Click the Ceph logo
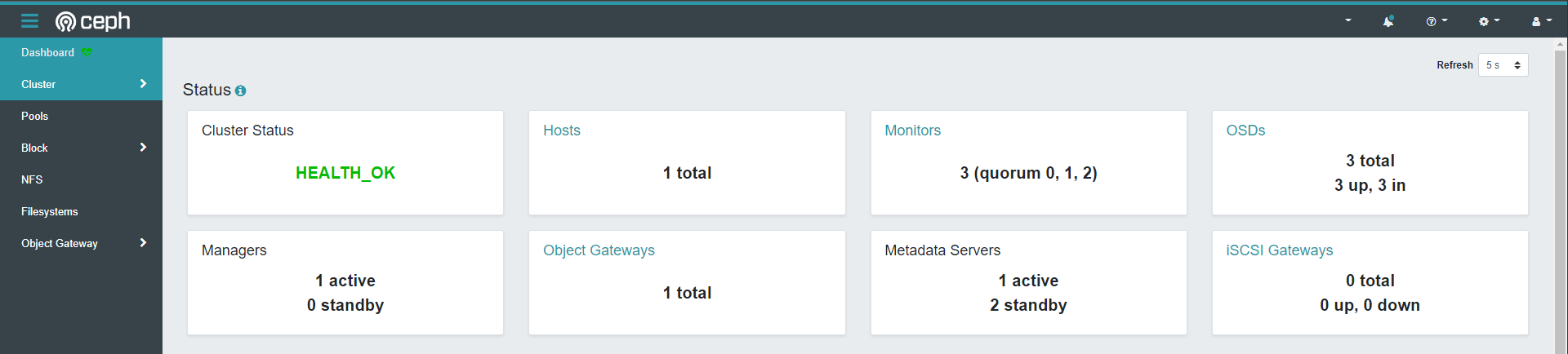This screenshot has width=1568, height=354. 92,21
